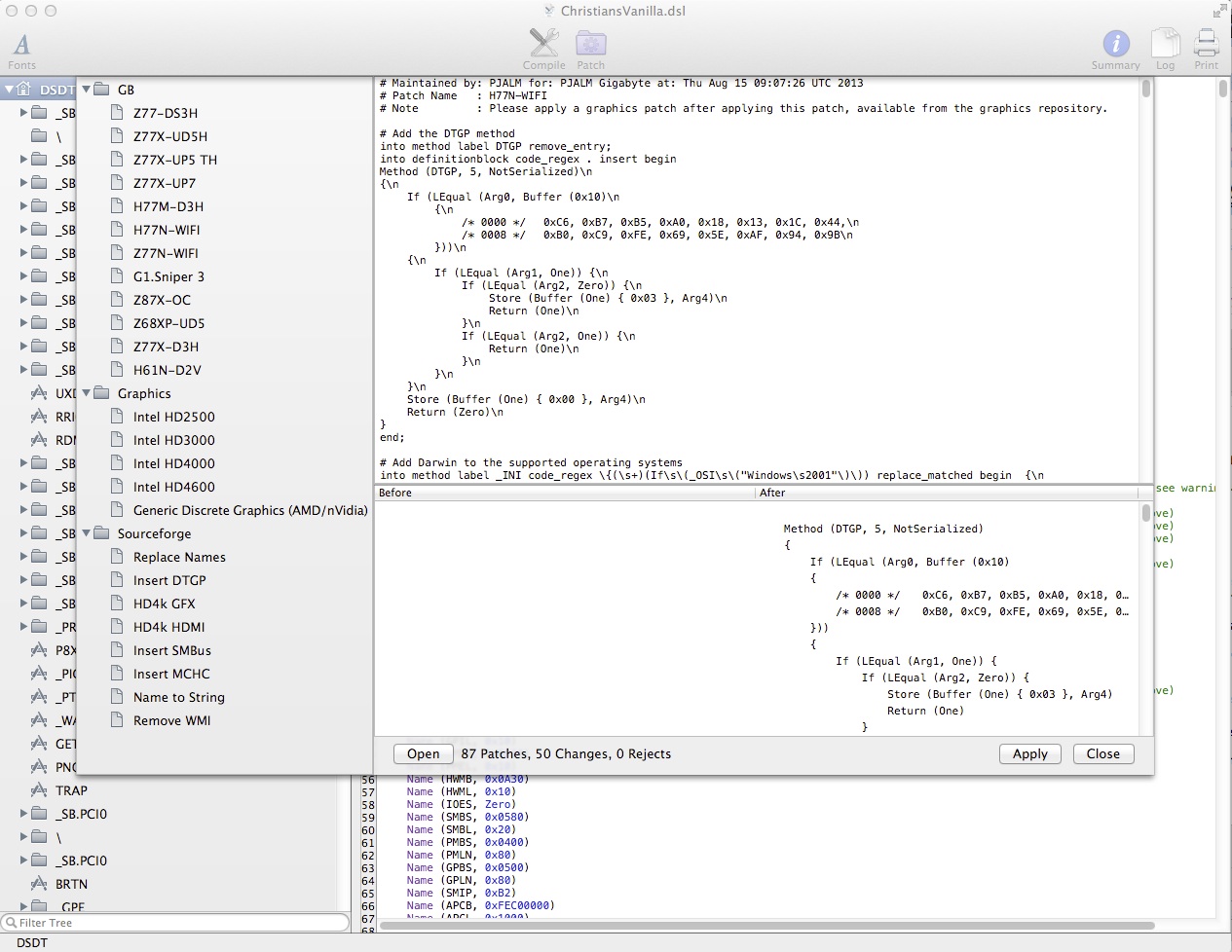Collapse the Sourceforge folder
Viewport: 1232px width, 952px height.
pos(87,533)
